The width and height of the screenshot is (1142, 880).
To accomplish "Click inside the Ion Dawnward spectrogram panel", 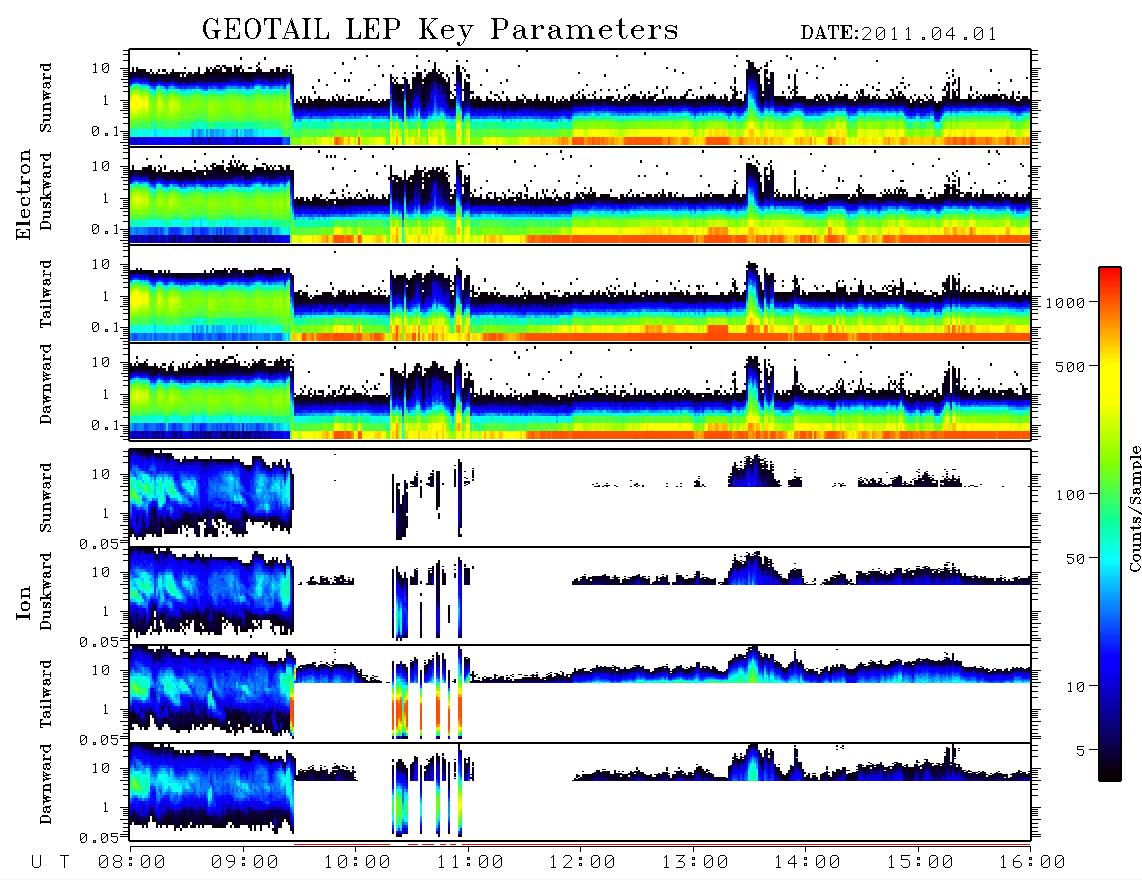I will 580,791.
